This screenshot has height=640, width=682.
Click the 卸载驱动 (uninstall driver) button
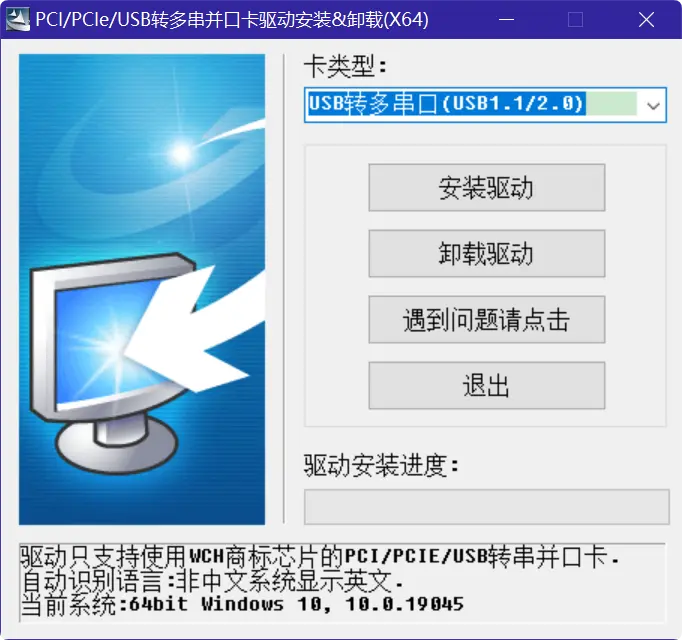point(487,254)
